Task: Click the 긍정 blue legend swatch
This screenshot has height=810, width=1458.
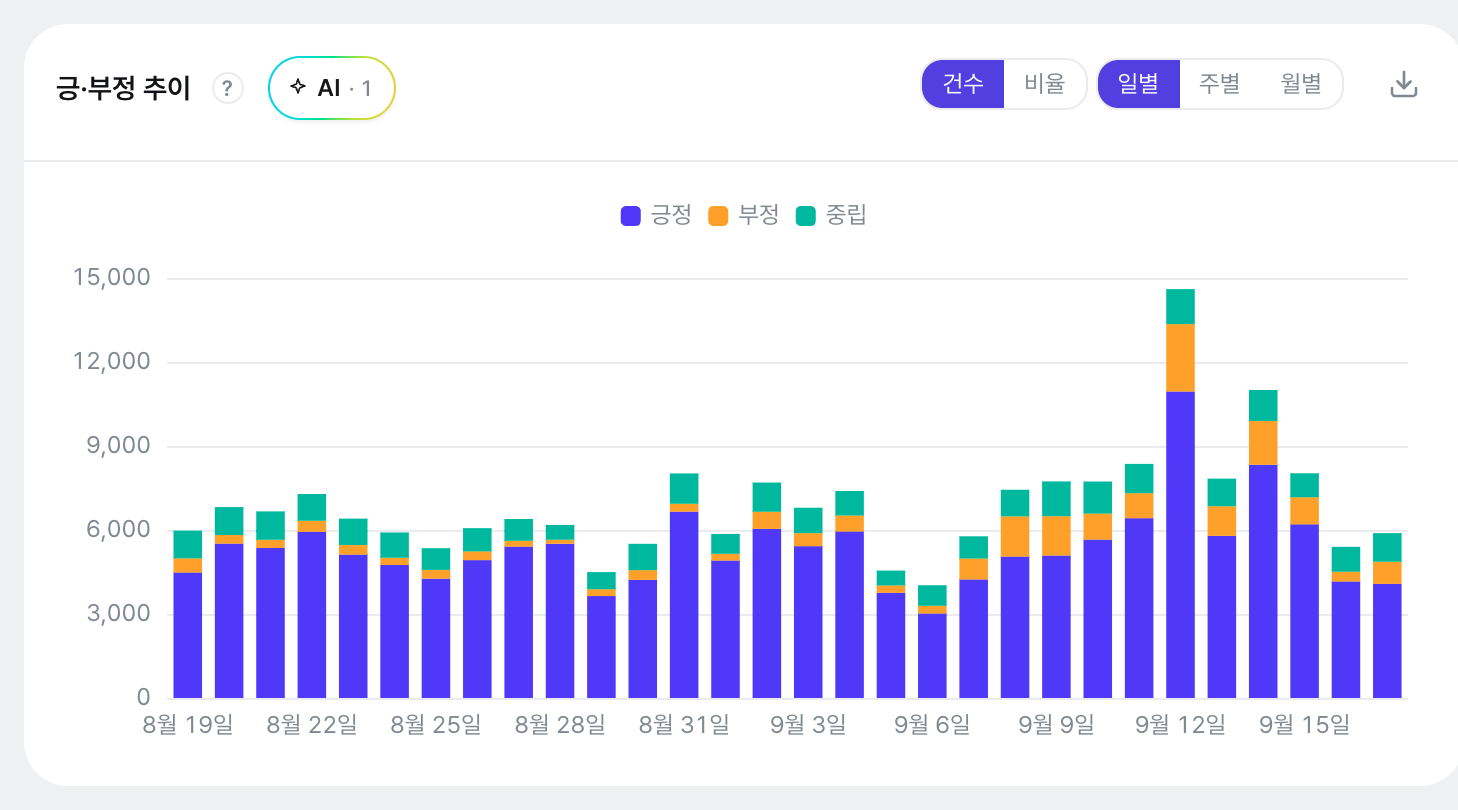Action: 631,216
